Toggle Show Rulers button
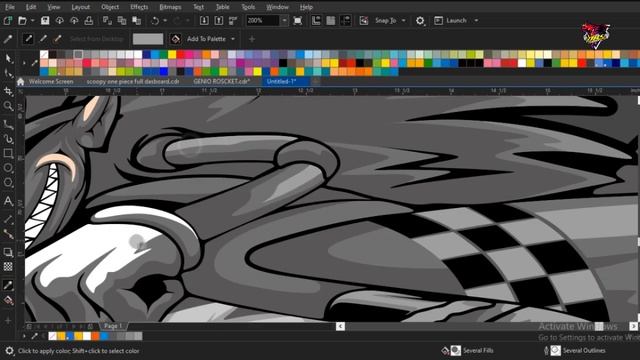Image resolution: width=640 pixels, height=360 pixels. [x=316, y=20]
